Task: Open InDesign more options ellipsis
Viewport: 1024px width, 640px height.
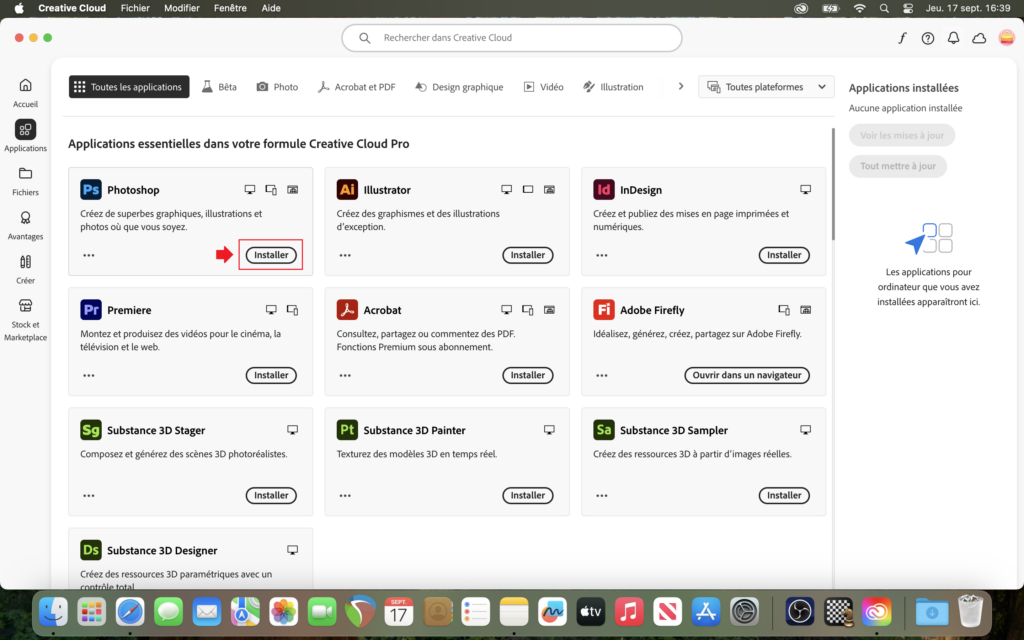Action: [x=601, y=255]
